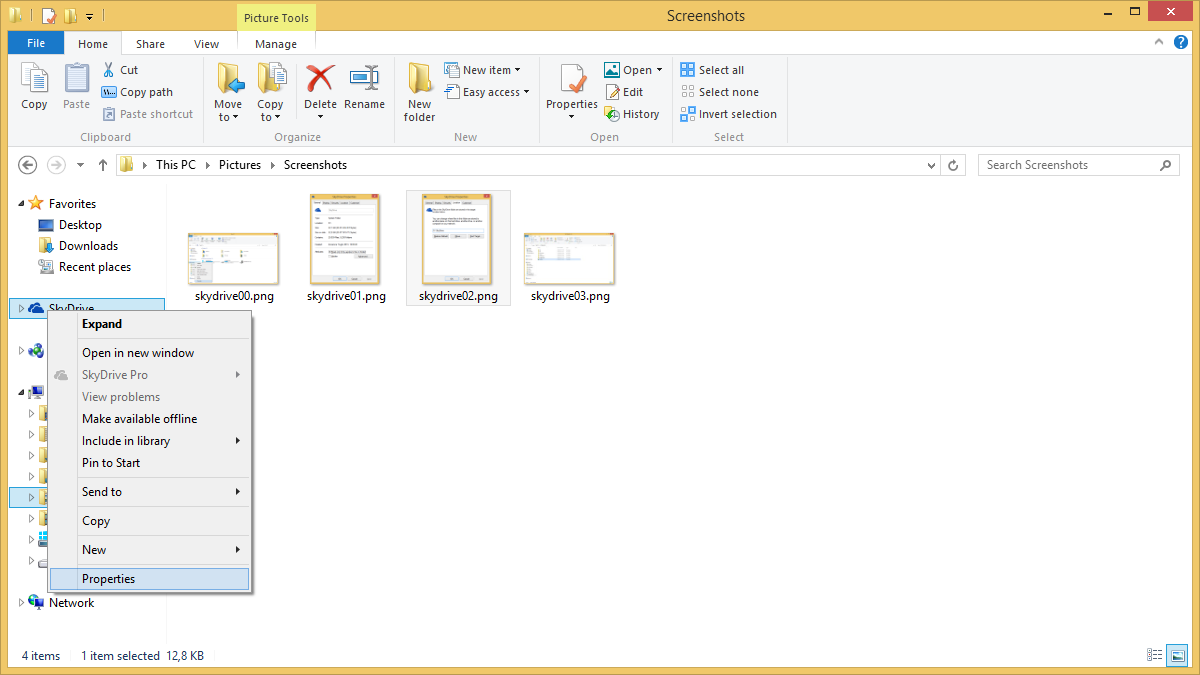Viewport: 1200px width, 675px height.
Task: Click the Cut scissors command
Action: coord(120,70)
